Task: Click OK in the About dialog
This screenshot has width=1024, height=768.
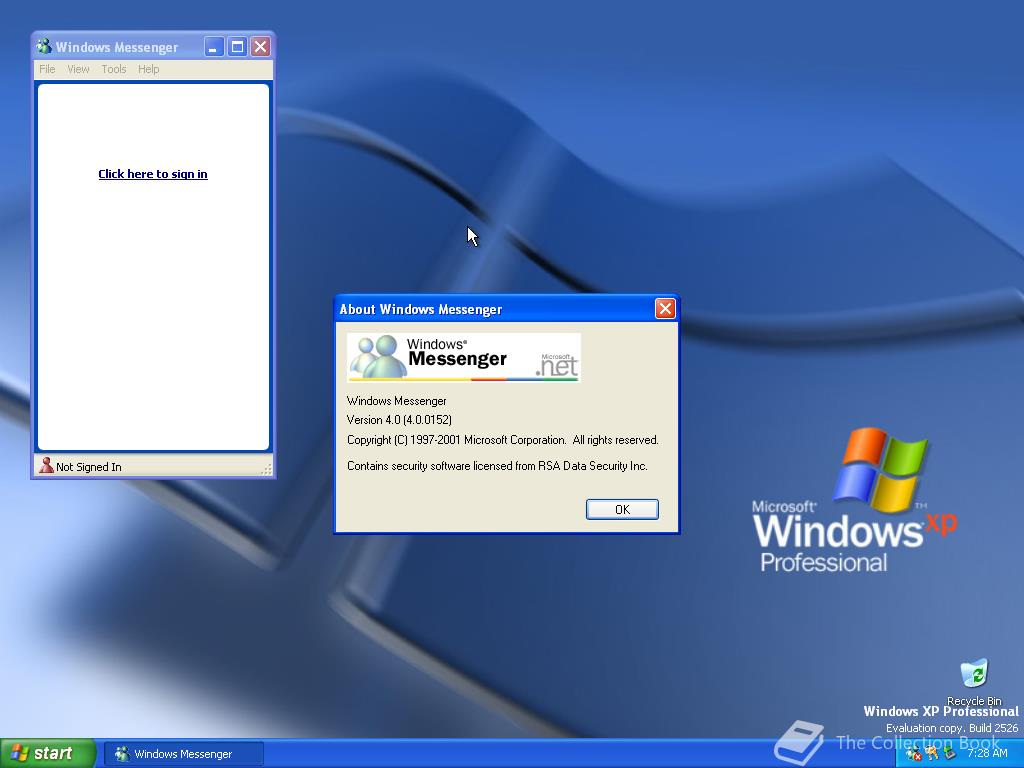Action: point(622,509)
